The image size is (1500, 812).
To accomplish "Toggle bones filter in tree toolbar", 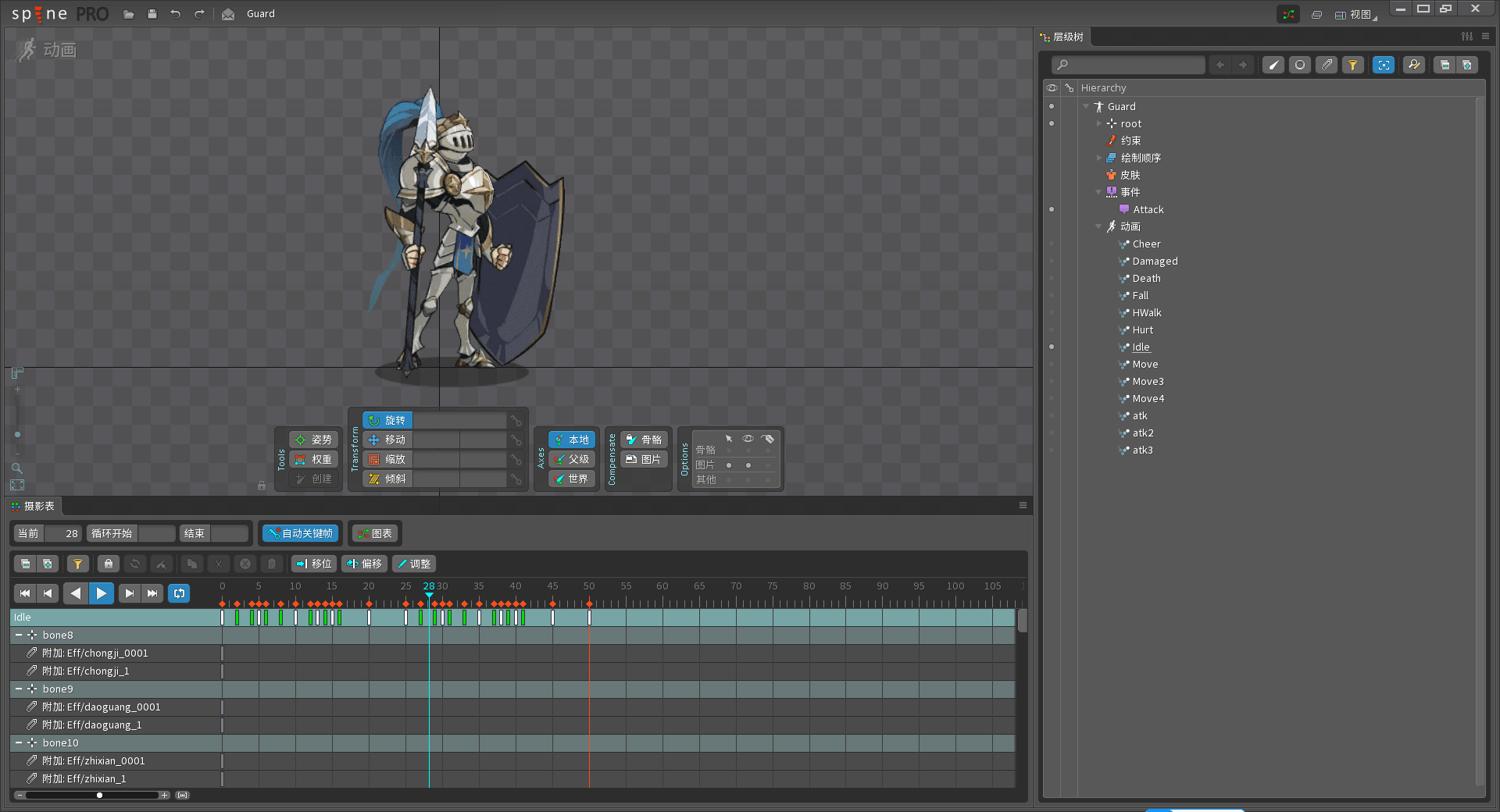I will [1273, 65].
